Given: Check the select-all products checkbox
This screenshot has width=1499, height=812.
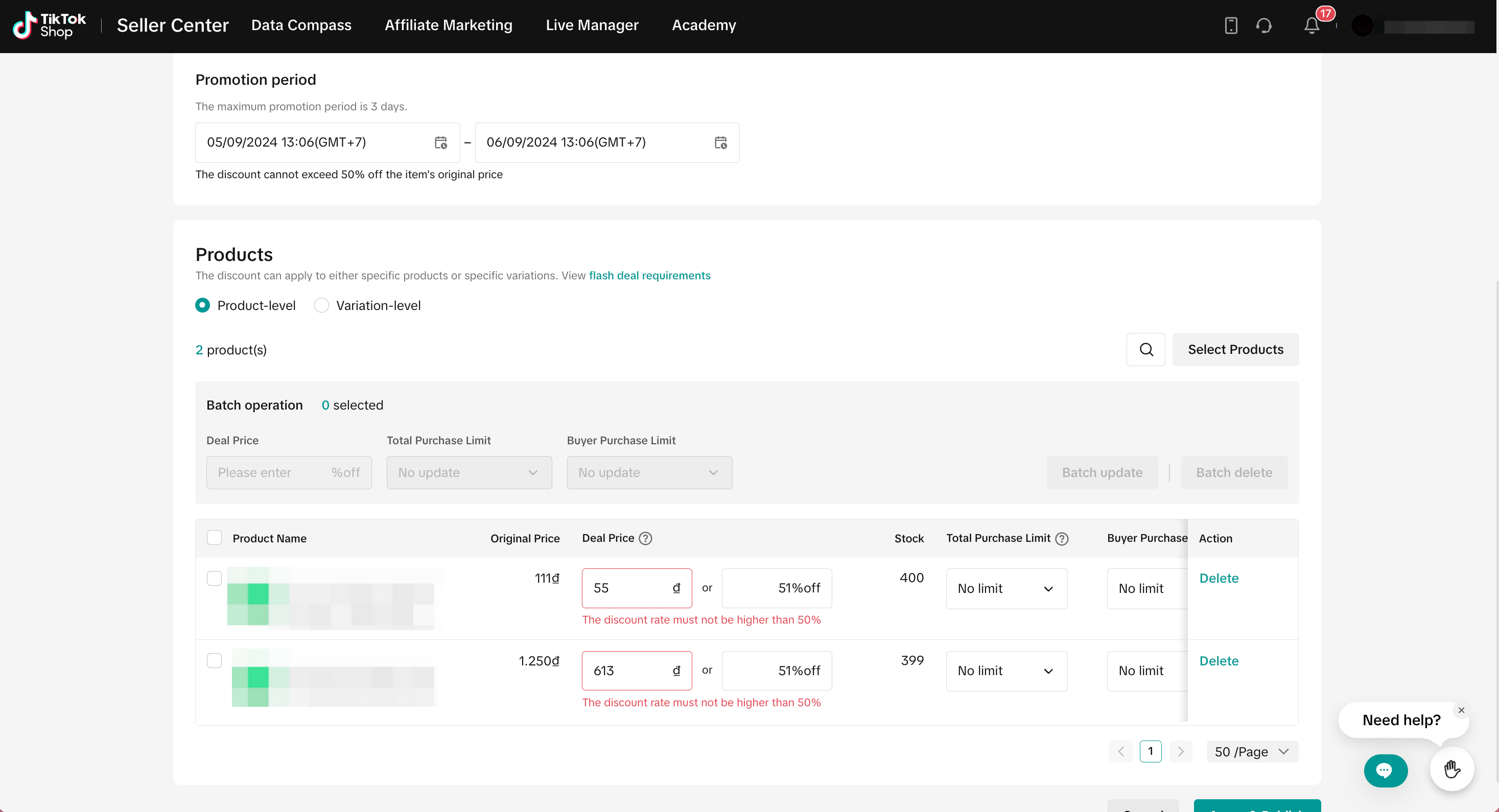Looking at the screenshot, I should click(x=214, y=538).
